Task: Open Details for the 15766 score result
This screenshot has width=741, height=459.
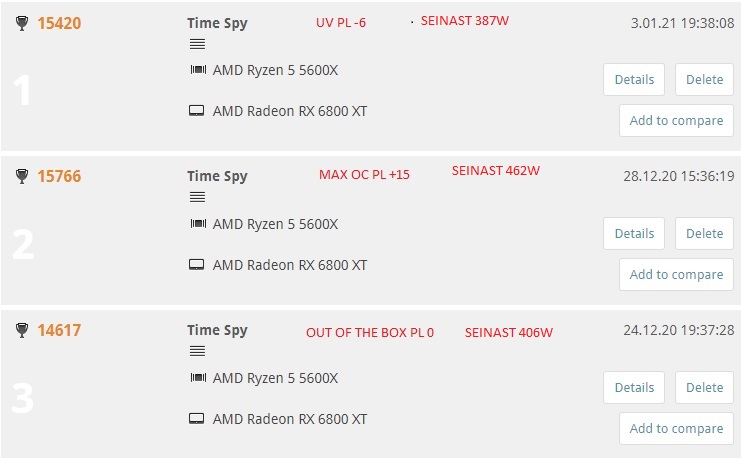Action: point(634,234)
